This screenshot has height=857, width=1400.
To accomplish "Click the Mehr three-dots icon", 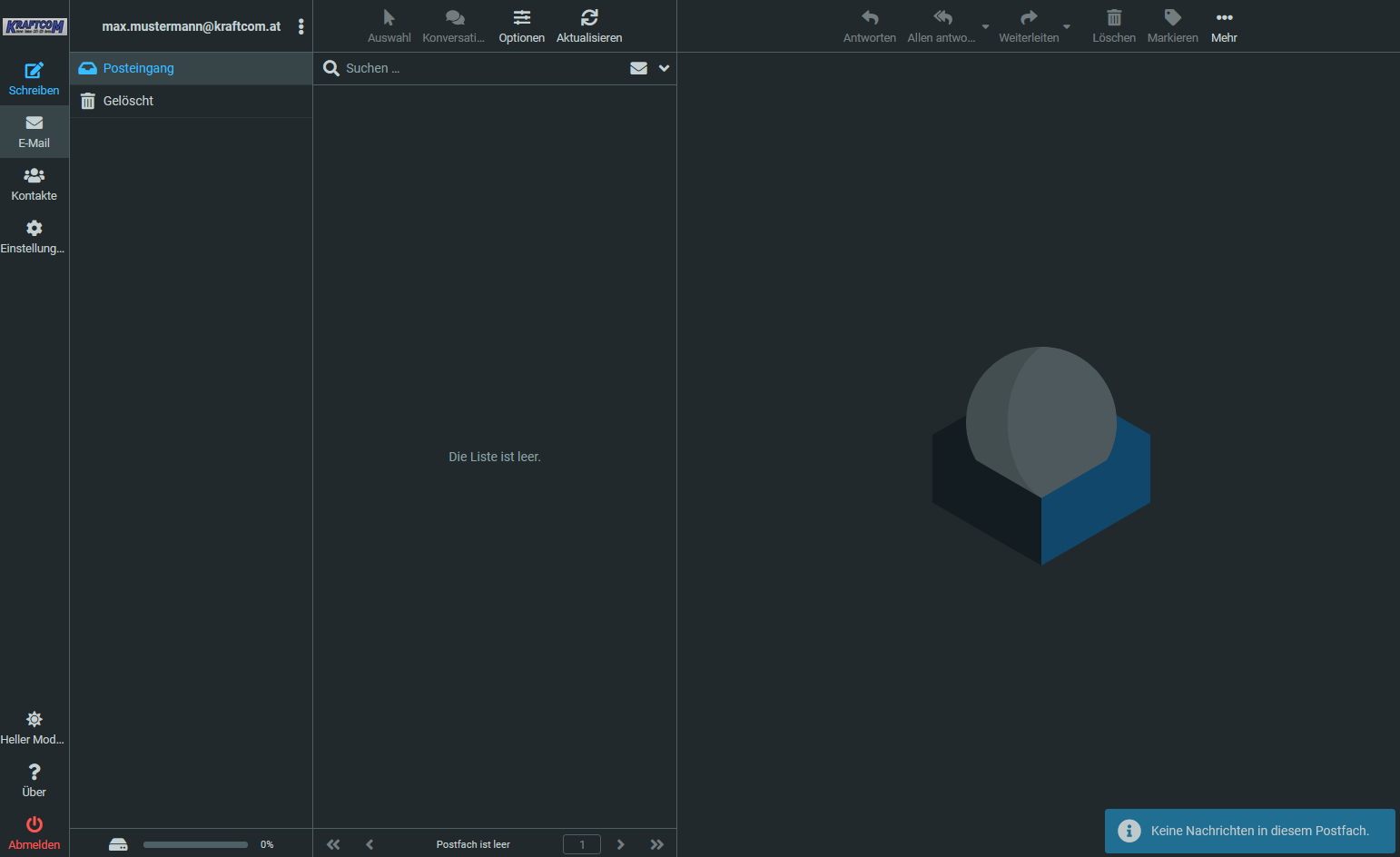I will point(1224,18).
